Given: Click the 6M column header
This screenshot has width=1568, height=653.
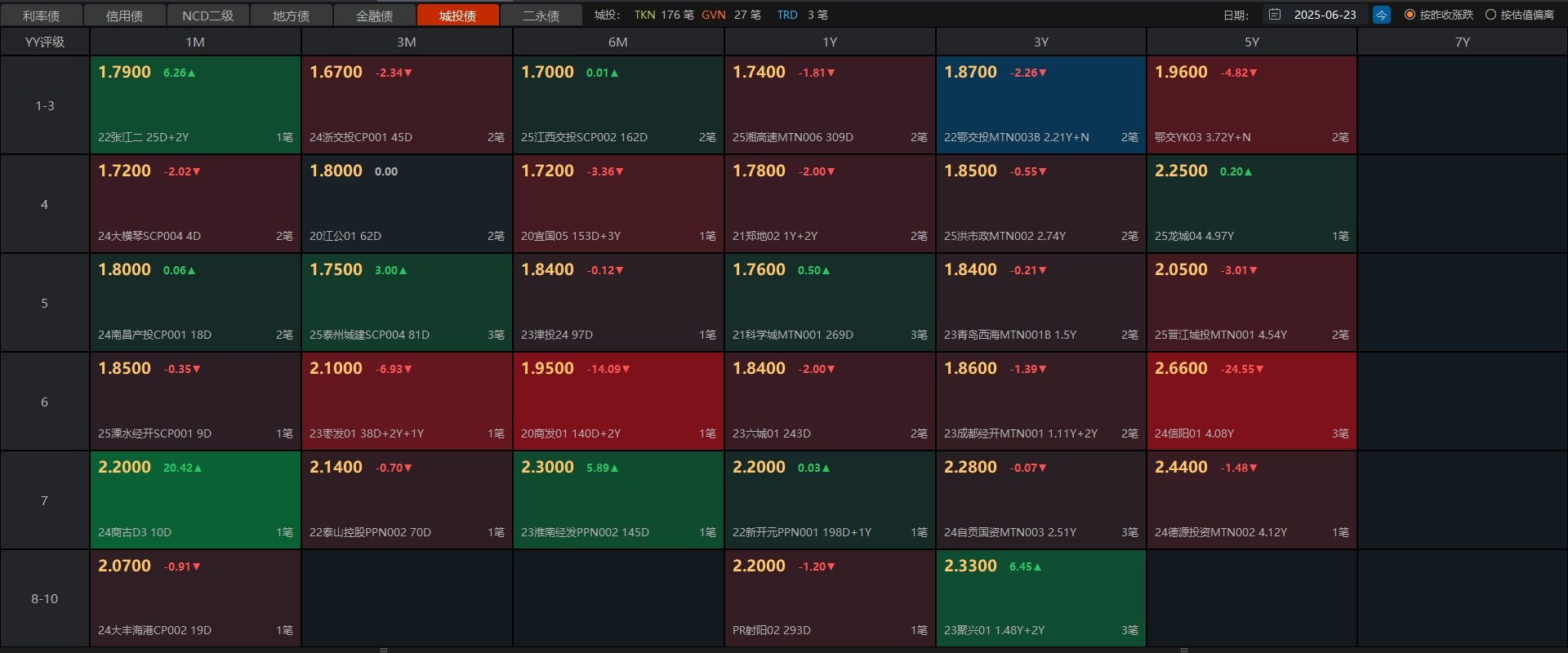Looking at the screenshot, I should 618,42.
